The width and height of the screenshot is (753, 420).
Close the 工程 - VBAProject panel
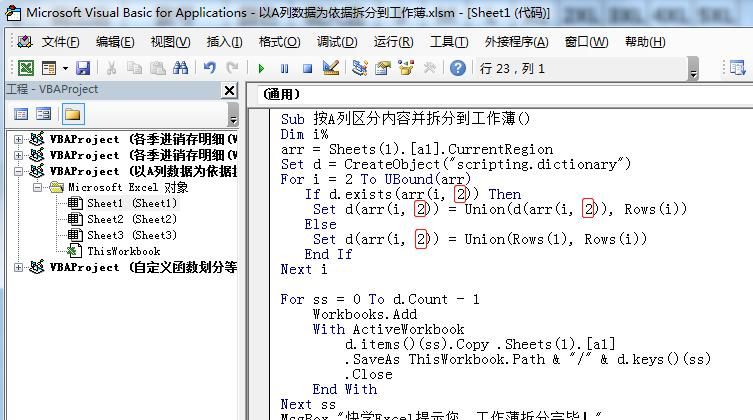coord(230,90)
